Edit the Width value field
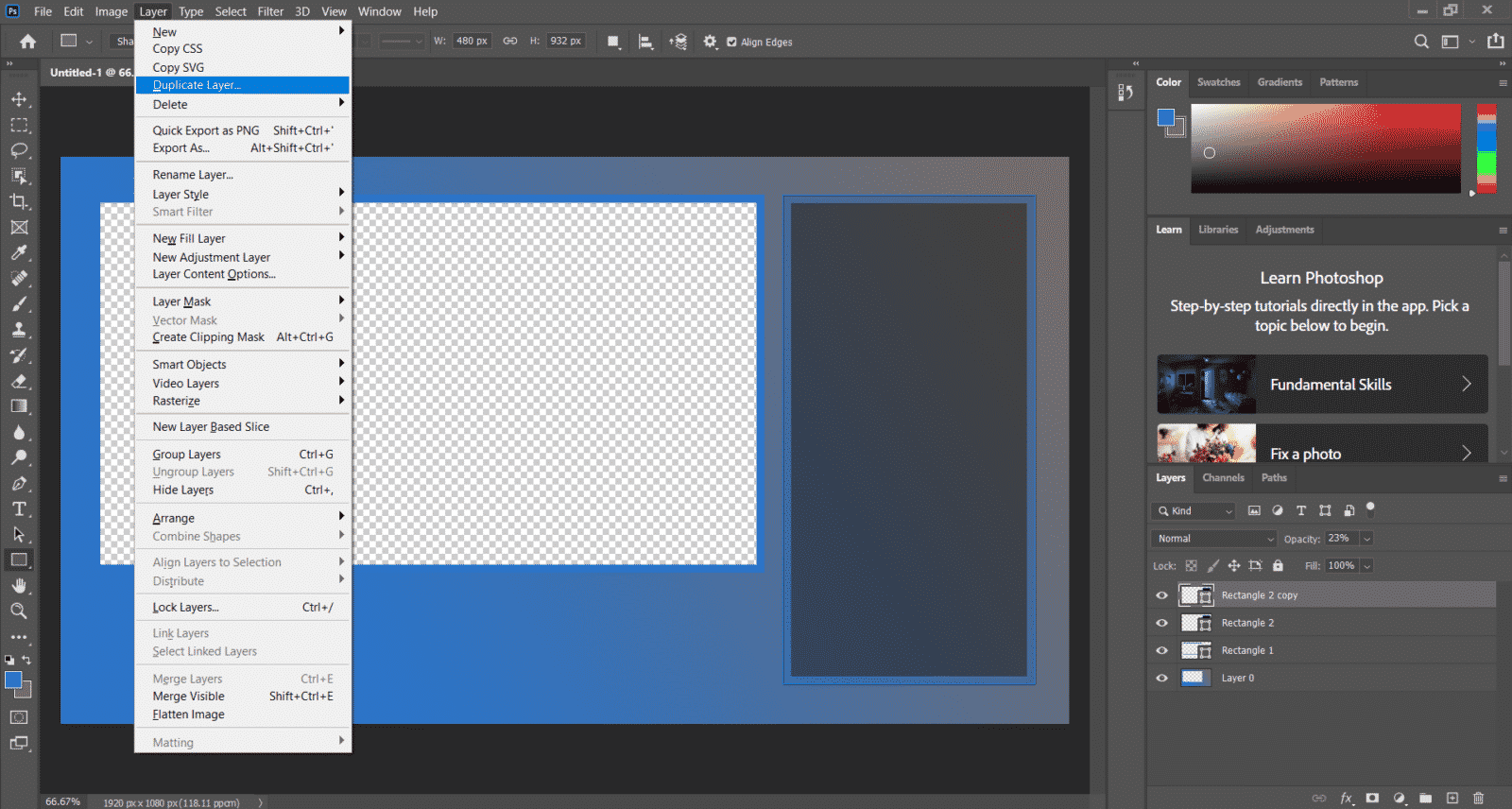Viewport: 1512px width, 809px height. [472, 41]
